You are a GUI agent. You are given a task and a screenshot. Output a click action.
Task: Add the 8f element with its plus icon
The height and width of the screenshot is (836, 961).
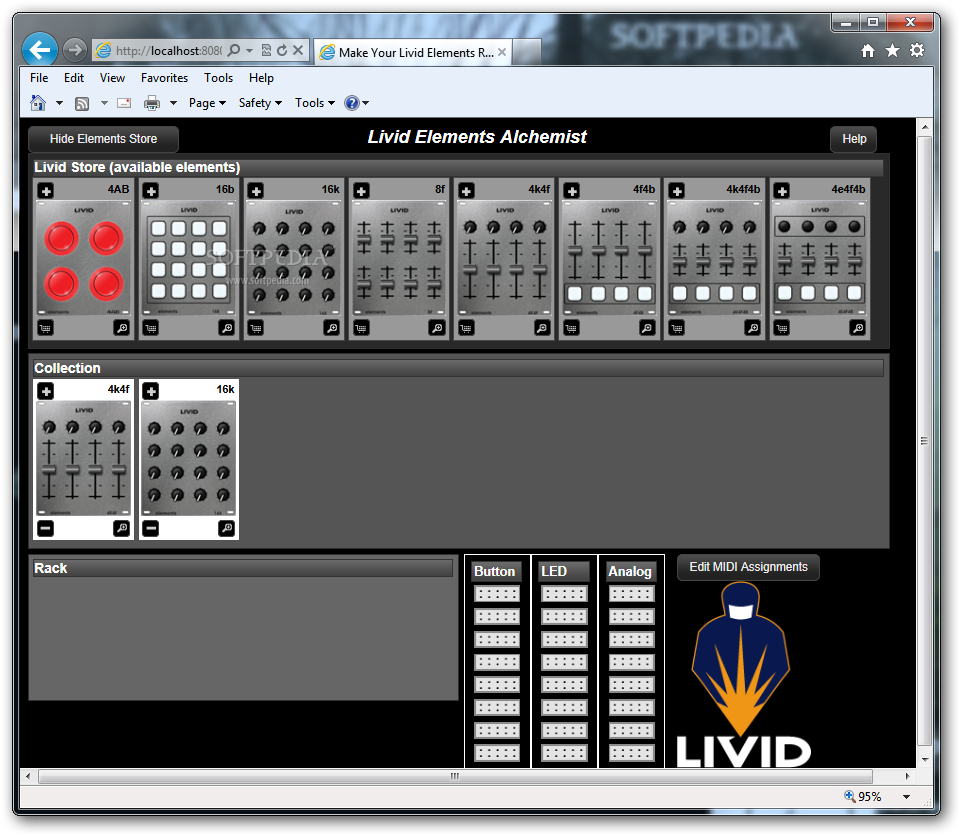(362, 191)
